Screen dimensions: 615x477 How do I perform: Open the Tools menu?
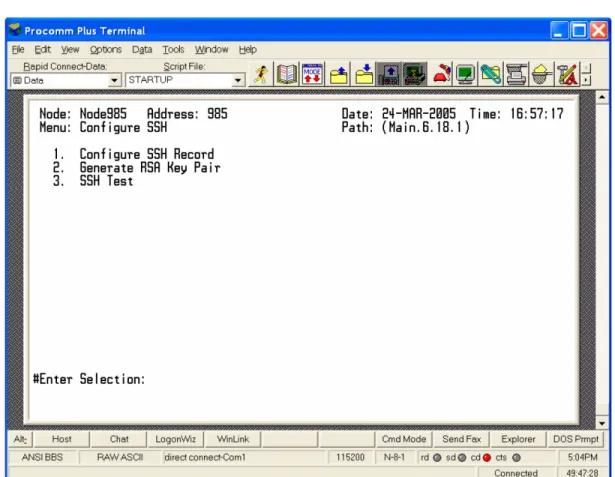(x=173, y=49)
